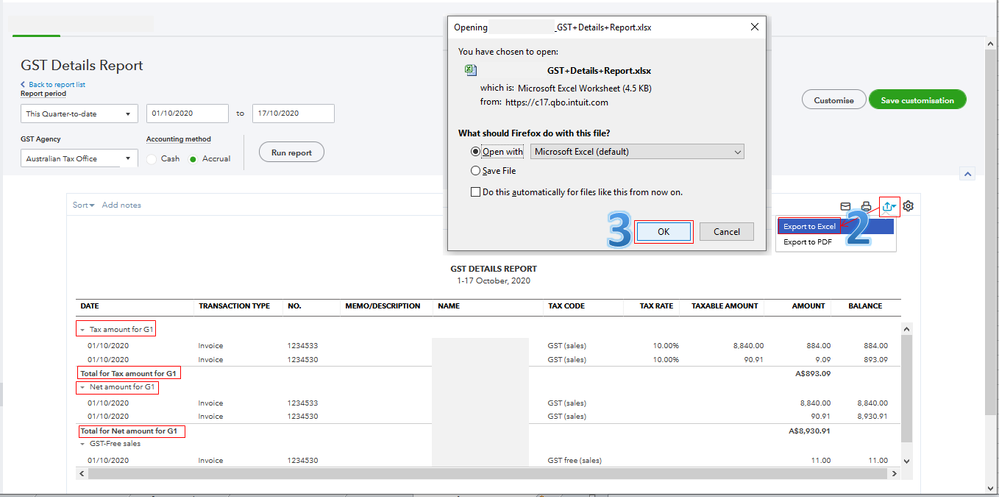Click GST free (sales) tax code cell
The width and height of the screenshot is (999, 497).
pos(574,460)
